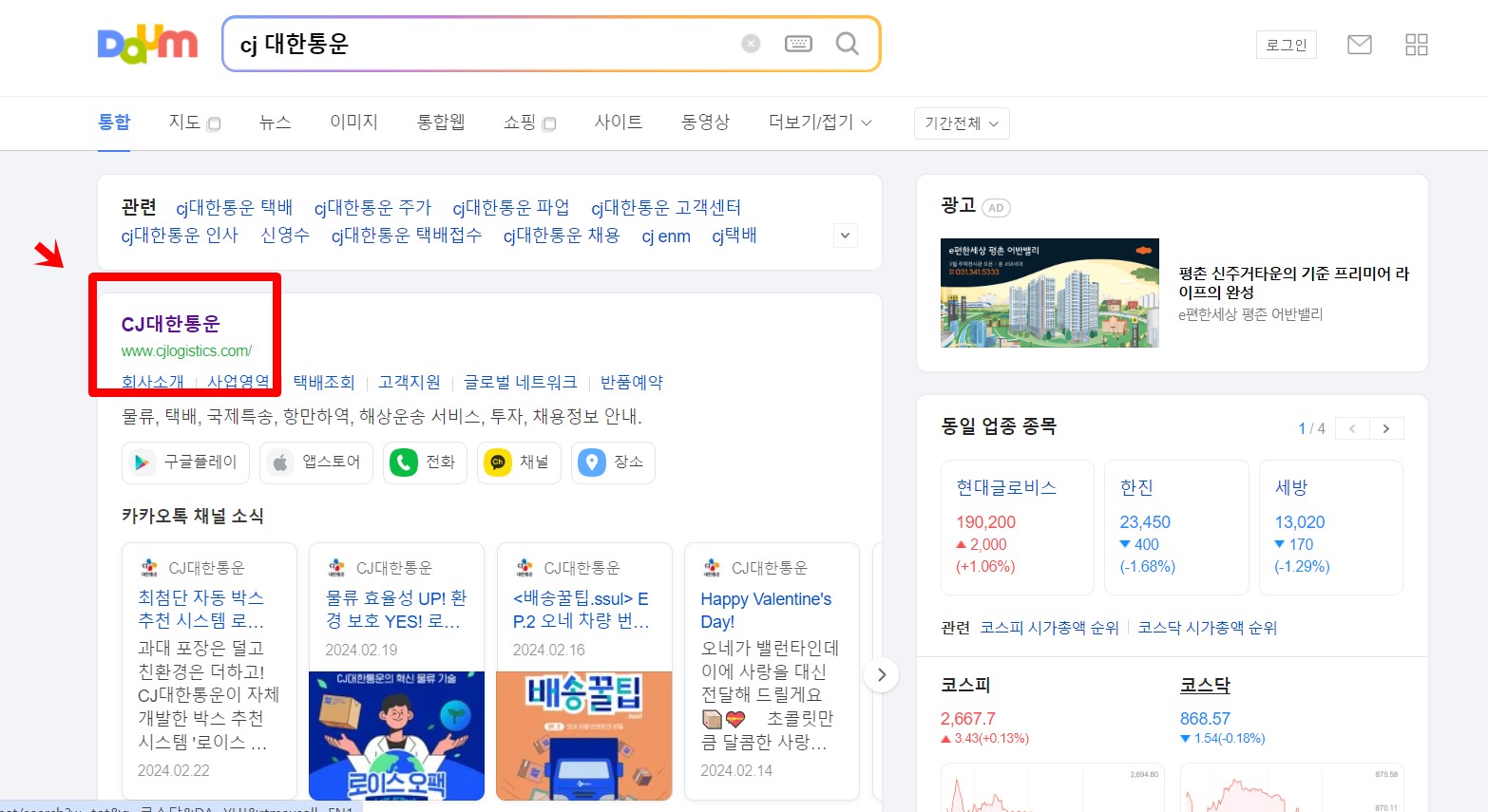Open the 반품예약 sublink
The width and height of the screenshot is (1488, 812).
click(632, 382)
